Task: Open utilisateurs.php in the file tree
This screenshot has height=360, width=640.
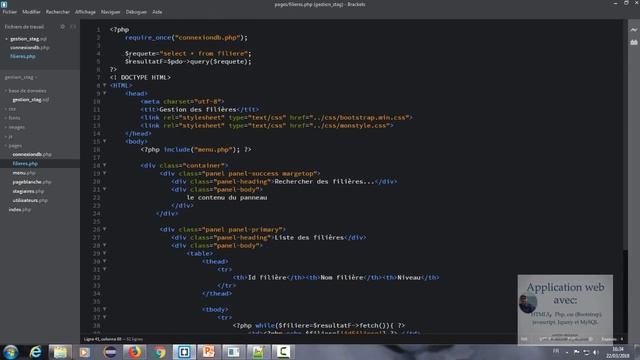Action: tap(30, 200)
